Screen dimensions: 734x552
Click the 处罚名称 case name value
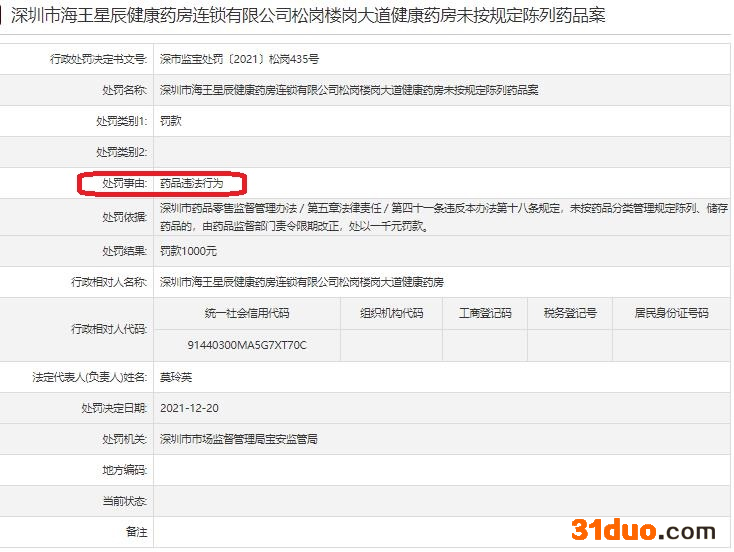point(349,90)
